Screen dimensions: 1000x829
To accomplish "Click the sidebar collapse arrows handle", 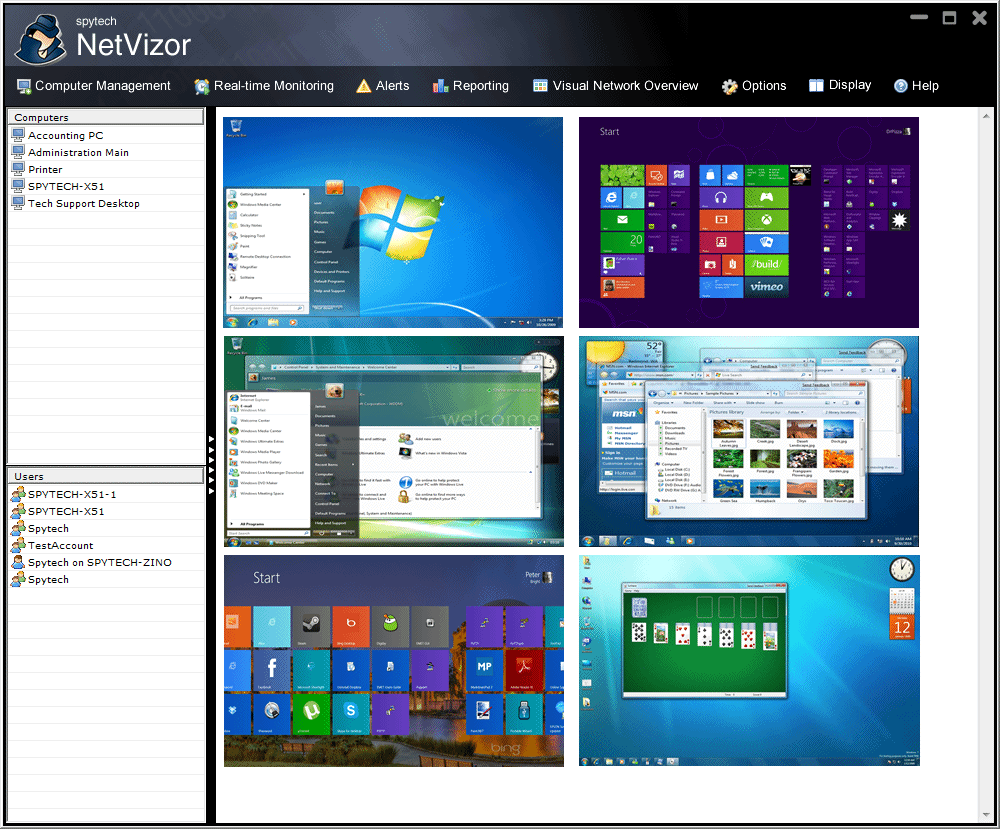I will (211, 465).
